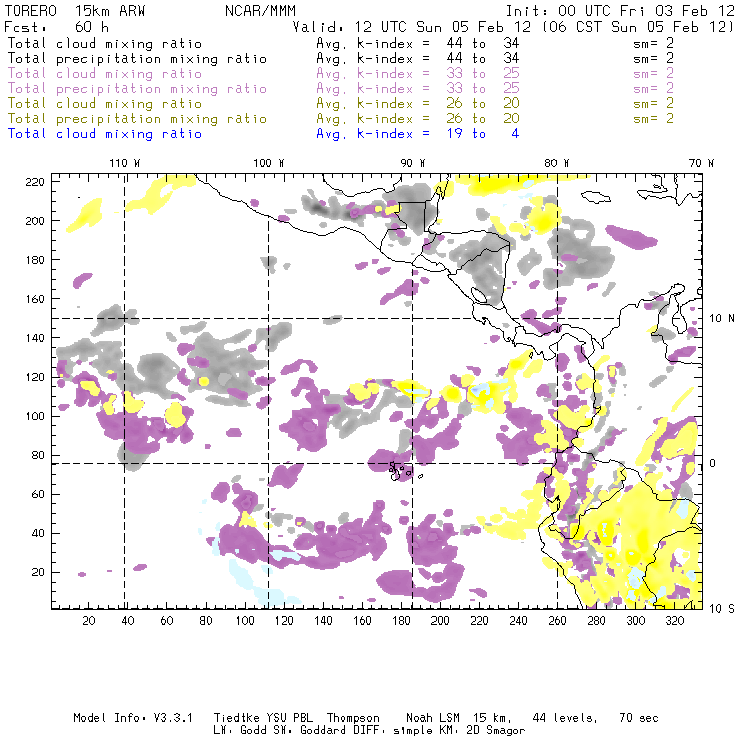
Task: Click the black 'Total cloud mixing ratio' legend entry
Action: pyautogui.click(x=105, y=43)
